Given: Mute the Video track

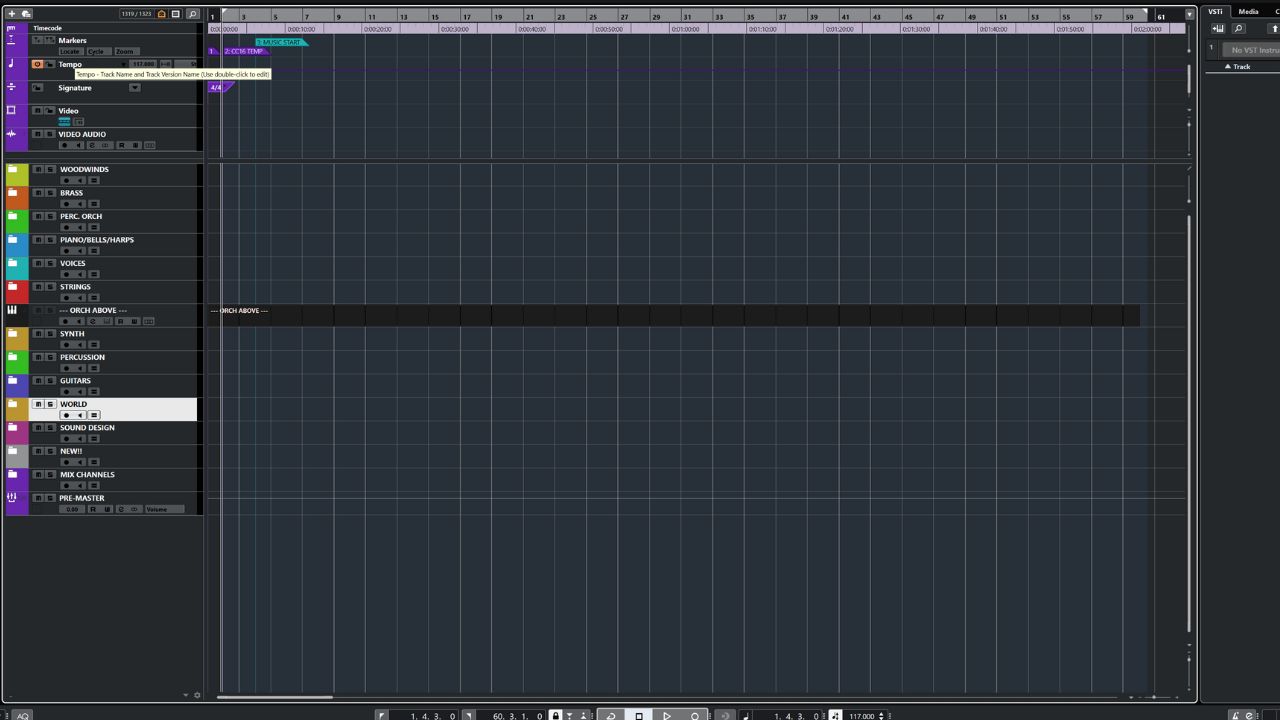Looking at the screenshot, I should [x=38, y=111].
